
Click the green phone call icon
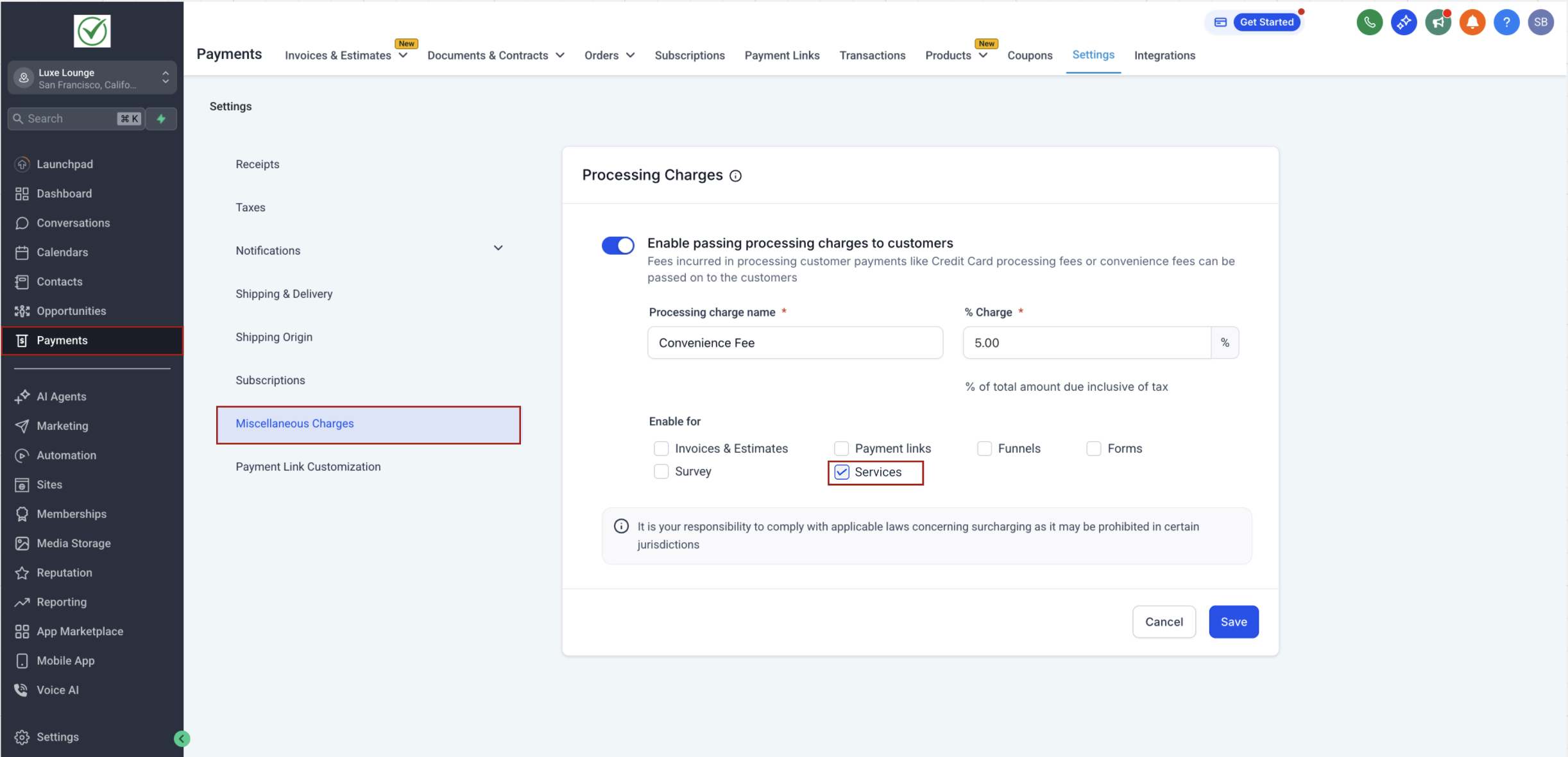pyautogui.click(x=1369, y=22)
